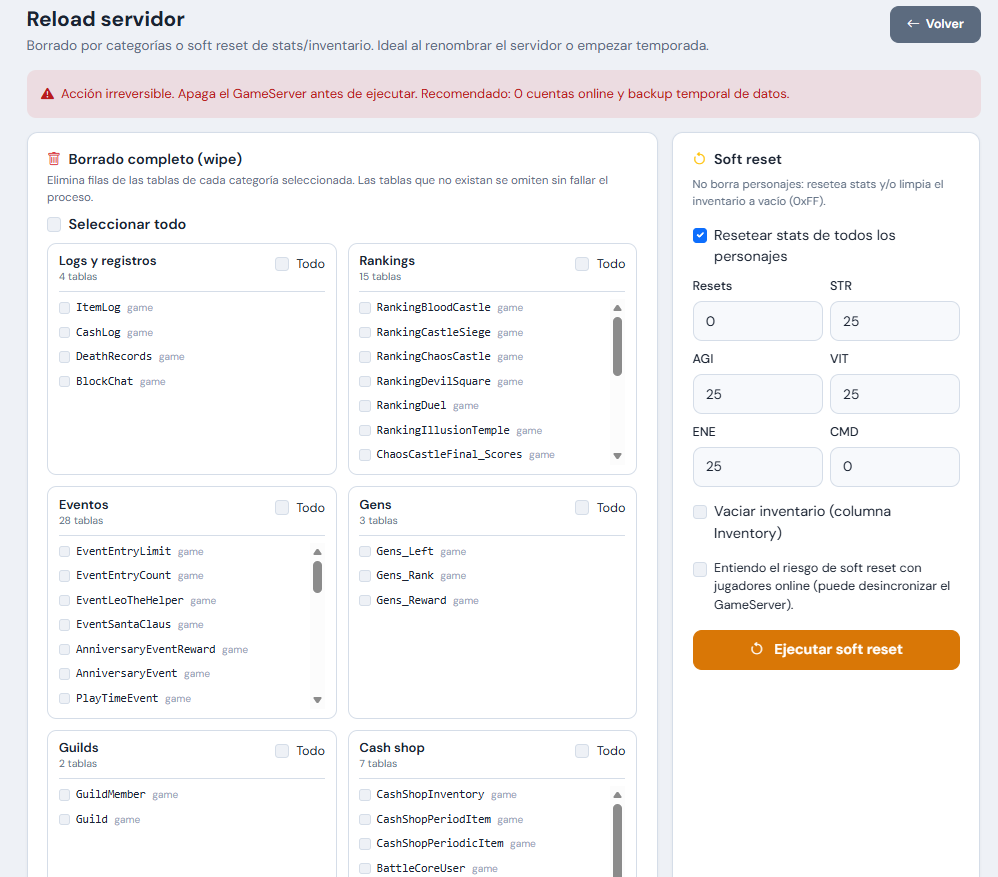Click Ejecutar soft reset button
998x877 pixels.
pyautogui.click(x=826, y=649)
